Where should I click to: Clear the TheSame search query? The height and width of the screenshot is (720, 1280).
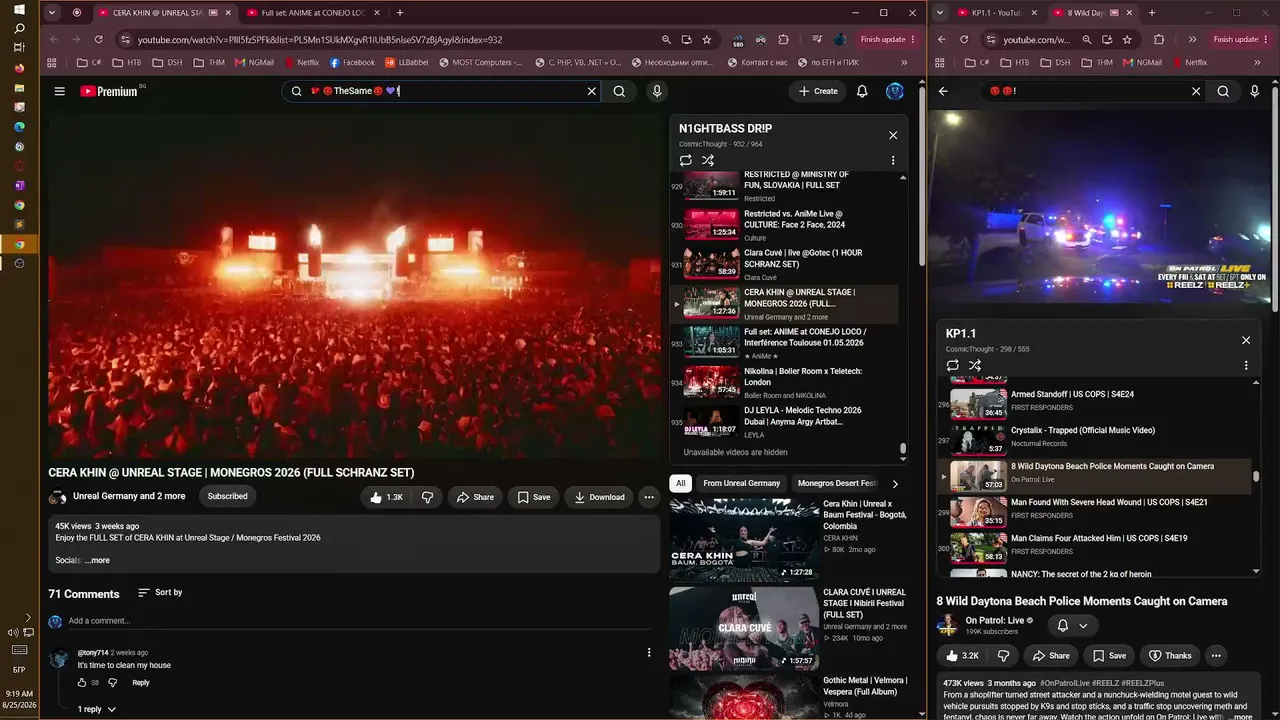click(x=591, y=91)
